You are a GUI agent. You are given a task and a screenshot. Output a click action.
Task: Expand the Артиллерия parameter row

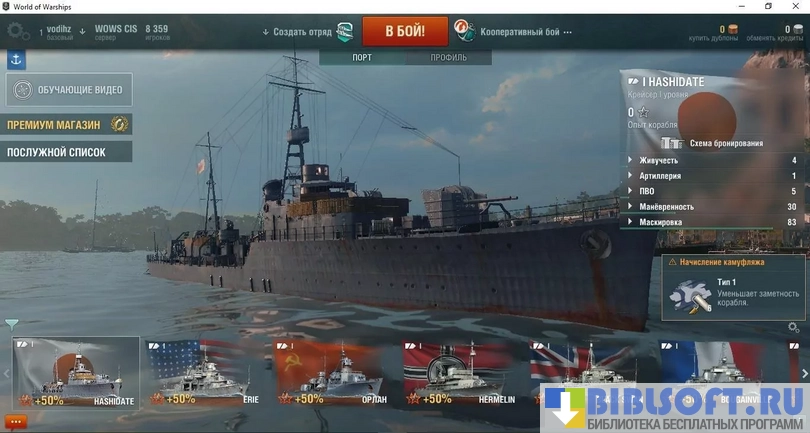[x=659, y=176]
